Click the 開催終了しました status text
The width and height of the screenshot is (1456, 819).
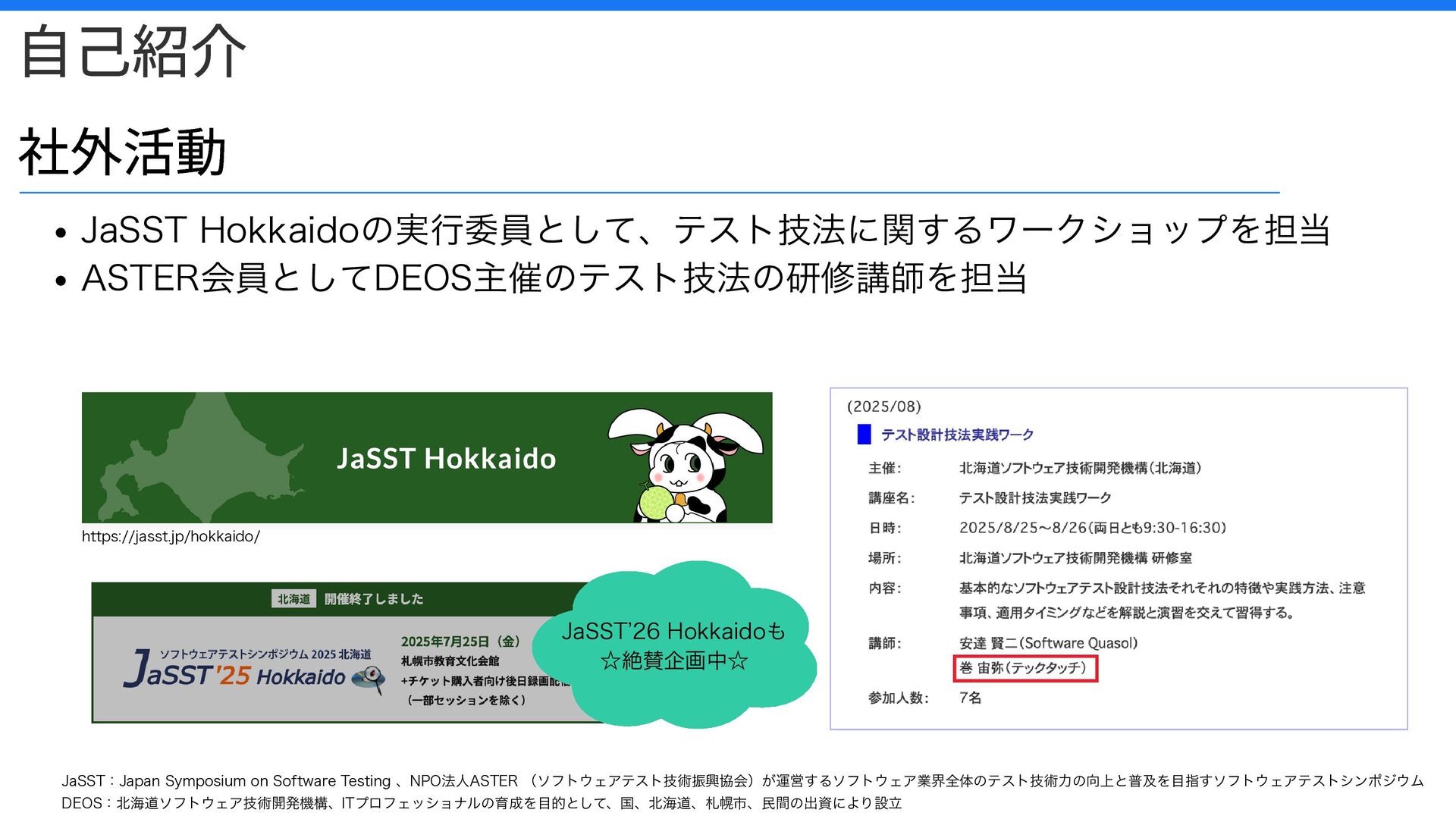(374, 599)
